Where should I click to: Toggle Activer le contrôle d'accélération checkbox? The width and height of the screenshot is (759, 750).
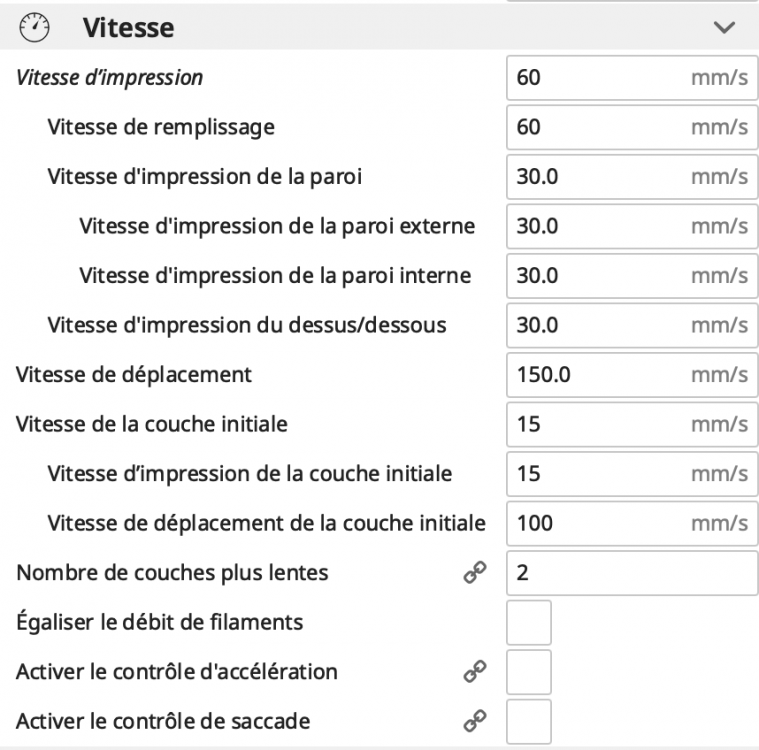[x=529, y=672]
